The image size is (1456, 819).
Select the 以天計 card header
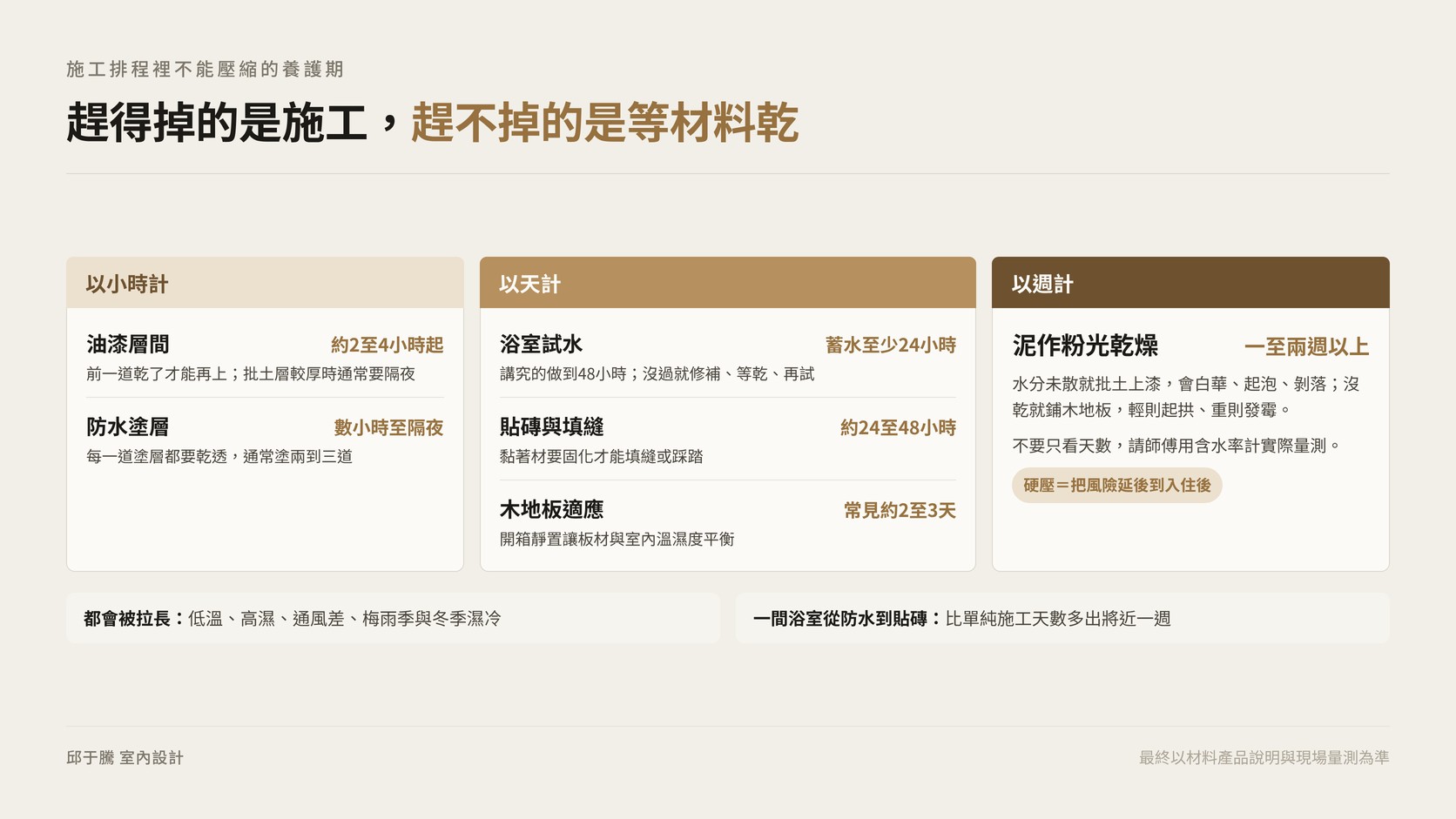click(x=727, y=283)
